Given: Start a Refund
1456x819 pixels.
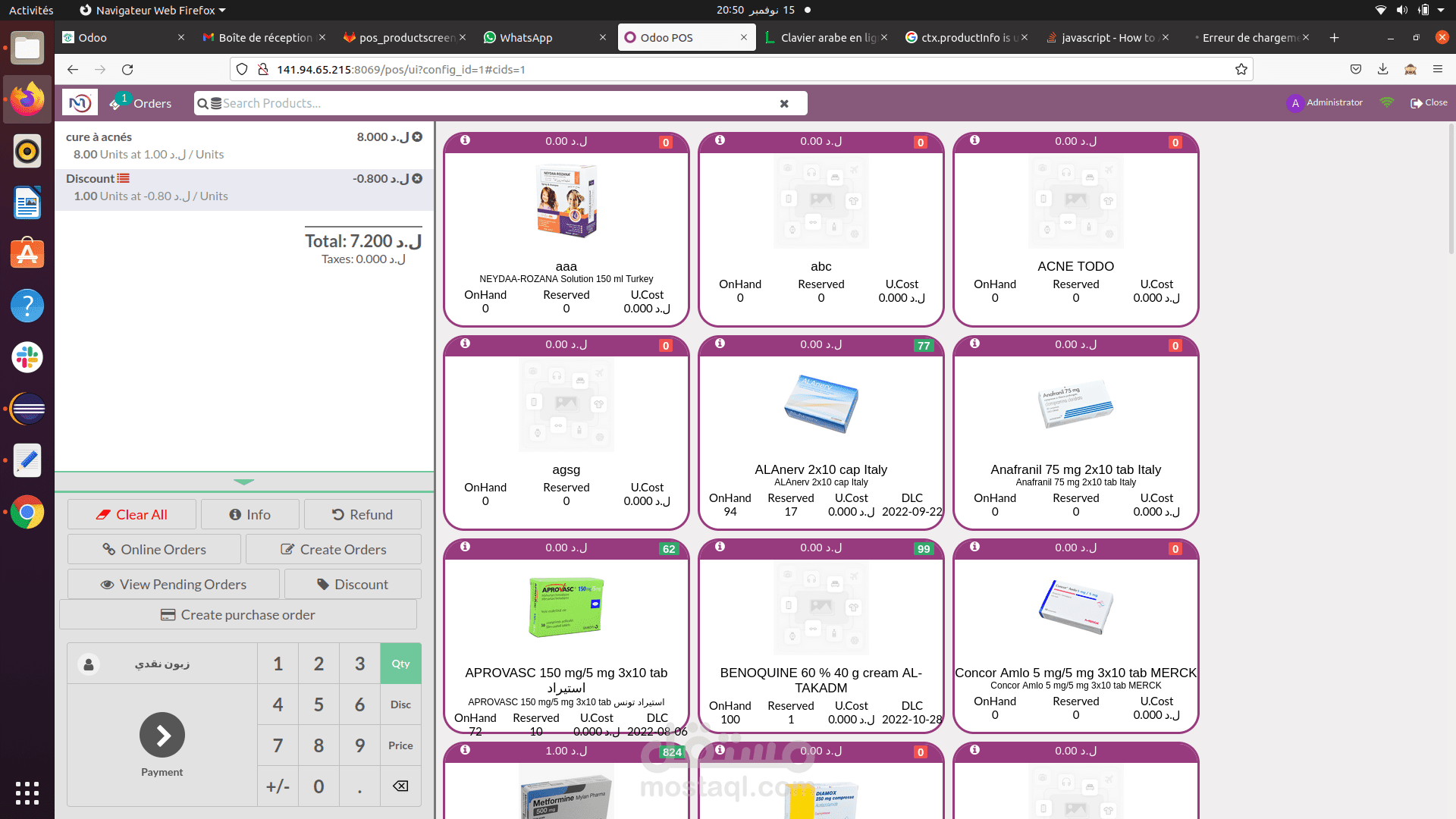Looking at the screenshot, I should point(362,514).
